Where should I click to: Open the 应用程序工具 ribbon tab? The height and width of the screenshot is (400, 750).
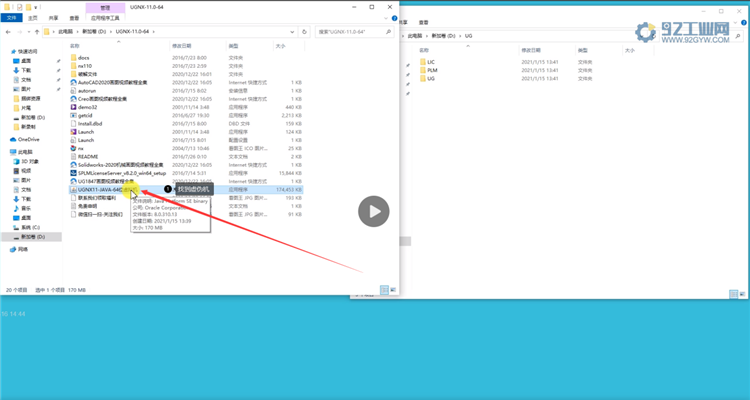(105, 18)
